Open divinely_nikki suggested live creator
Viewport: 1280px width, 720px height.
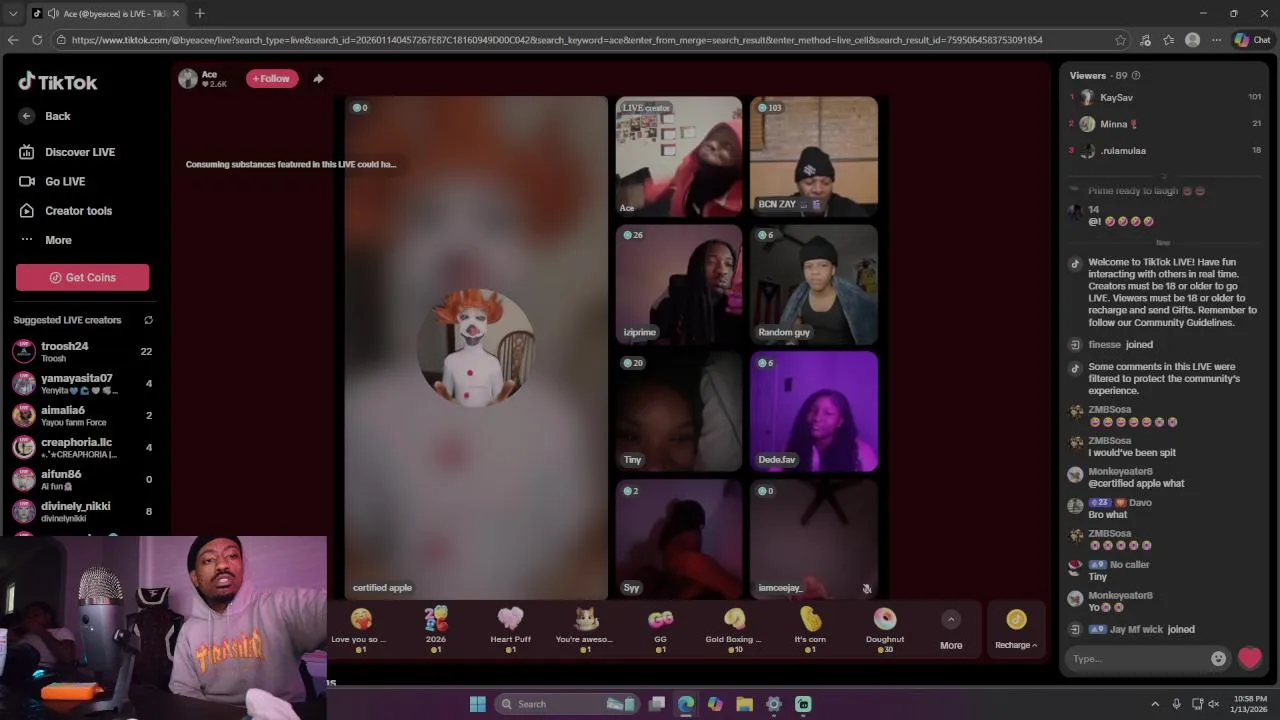(82, 511)
